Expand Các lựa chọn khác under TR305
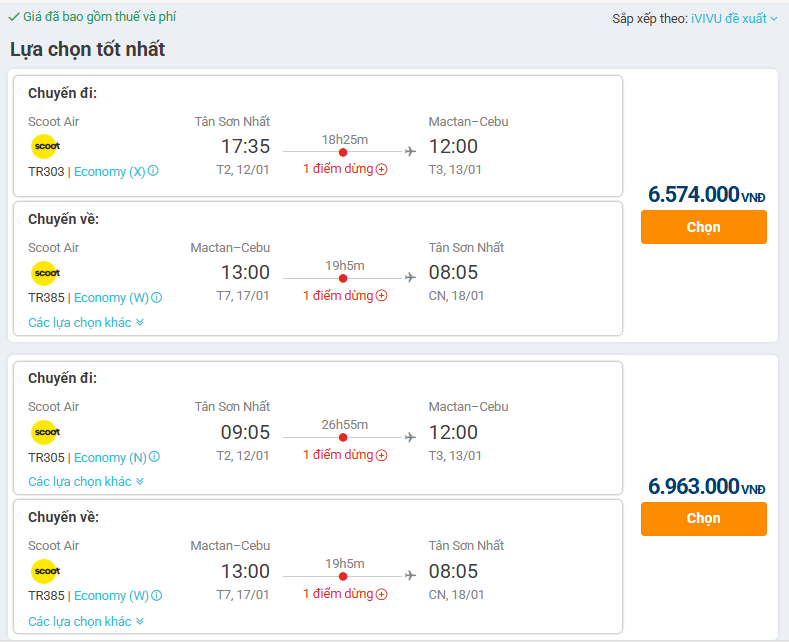Screen dimensions: 789x642 click(86, 481)
